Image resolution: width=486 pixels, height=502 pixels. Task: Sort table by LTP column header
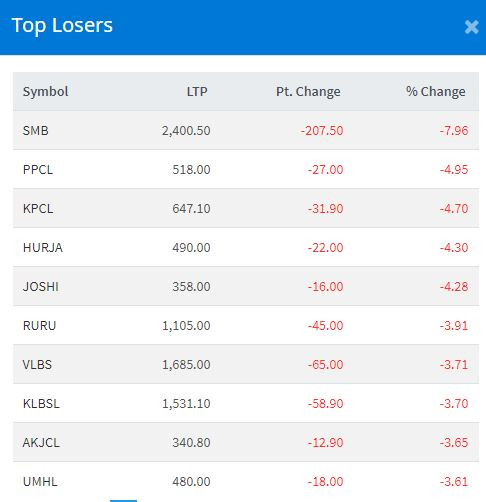[x=197, y=91]
